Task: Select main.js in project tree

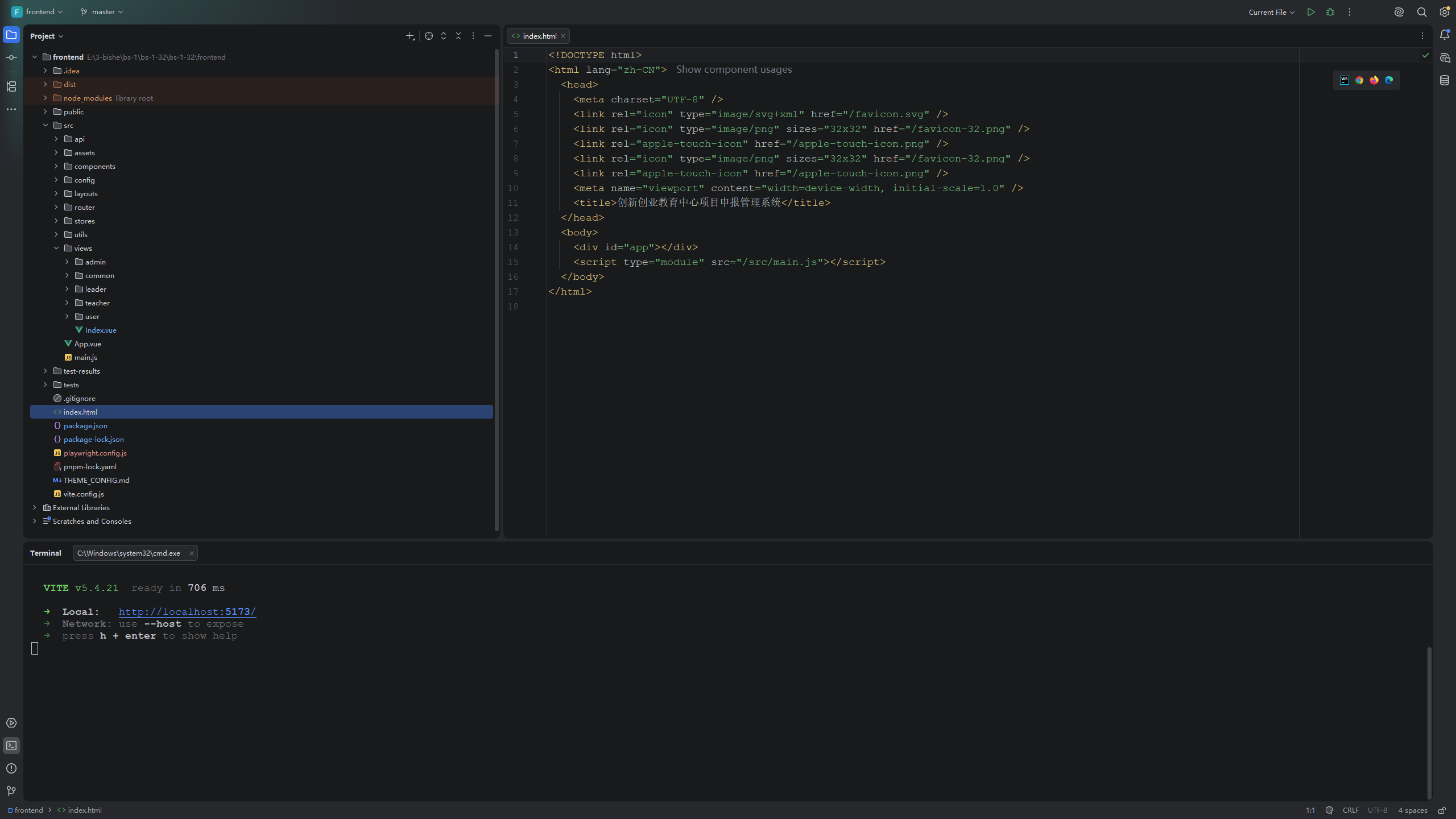Action: click(x=85, y=357)
